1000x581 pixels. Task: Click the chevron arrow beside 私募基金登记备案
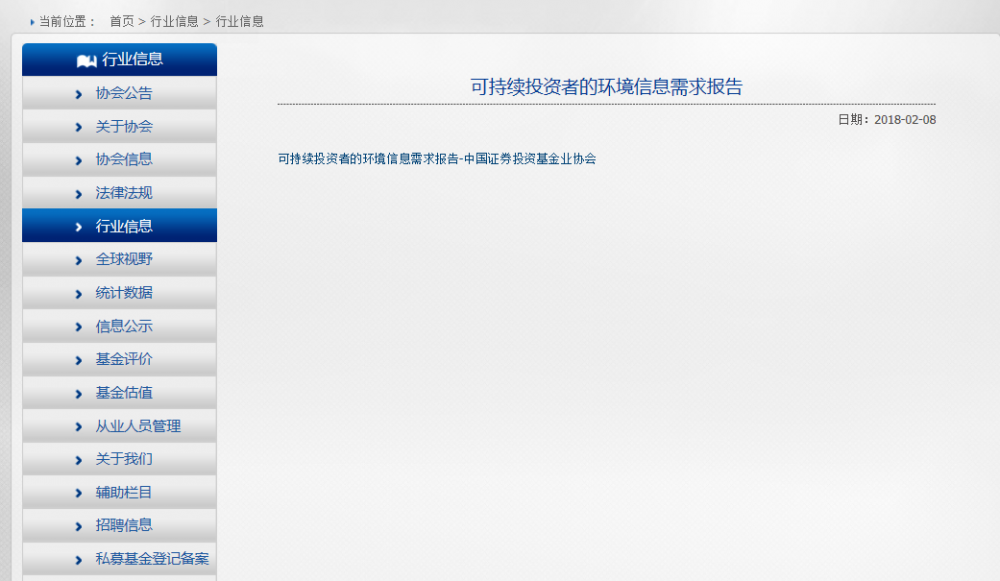pos(78,560)
